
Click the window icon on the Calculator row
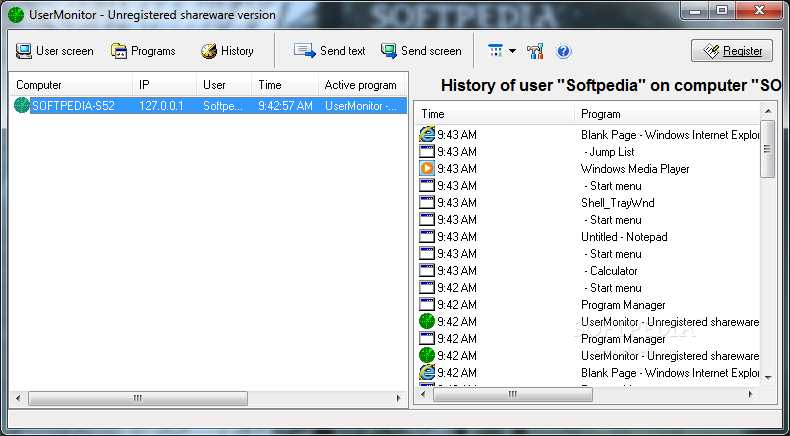point(427,270)
